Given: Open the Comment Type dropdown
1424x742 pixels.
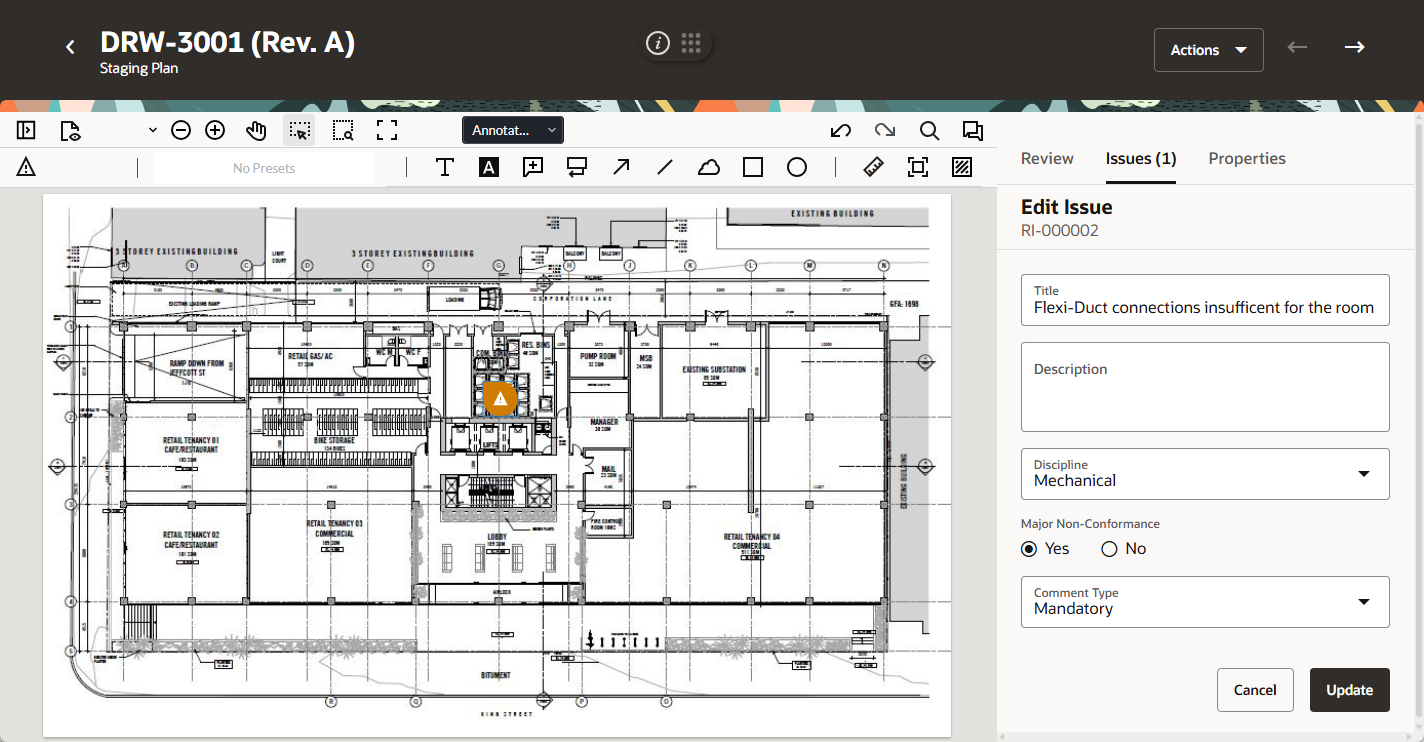Looking at the screenshot, I should pos(1363,602).
